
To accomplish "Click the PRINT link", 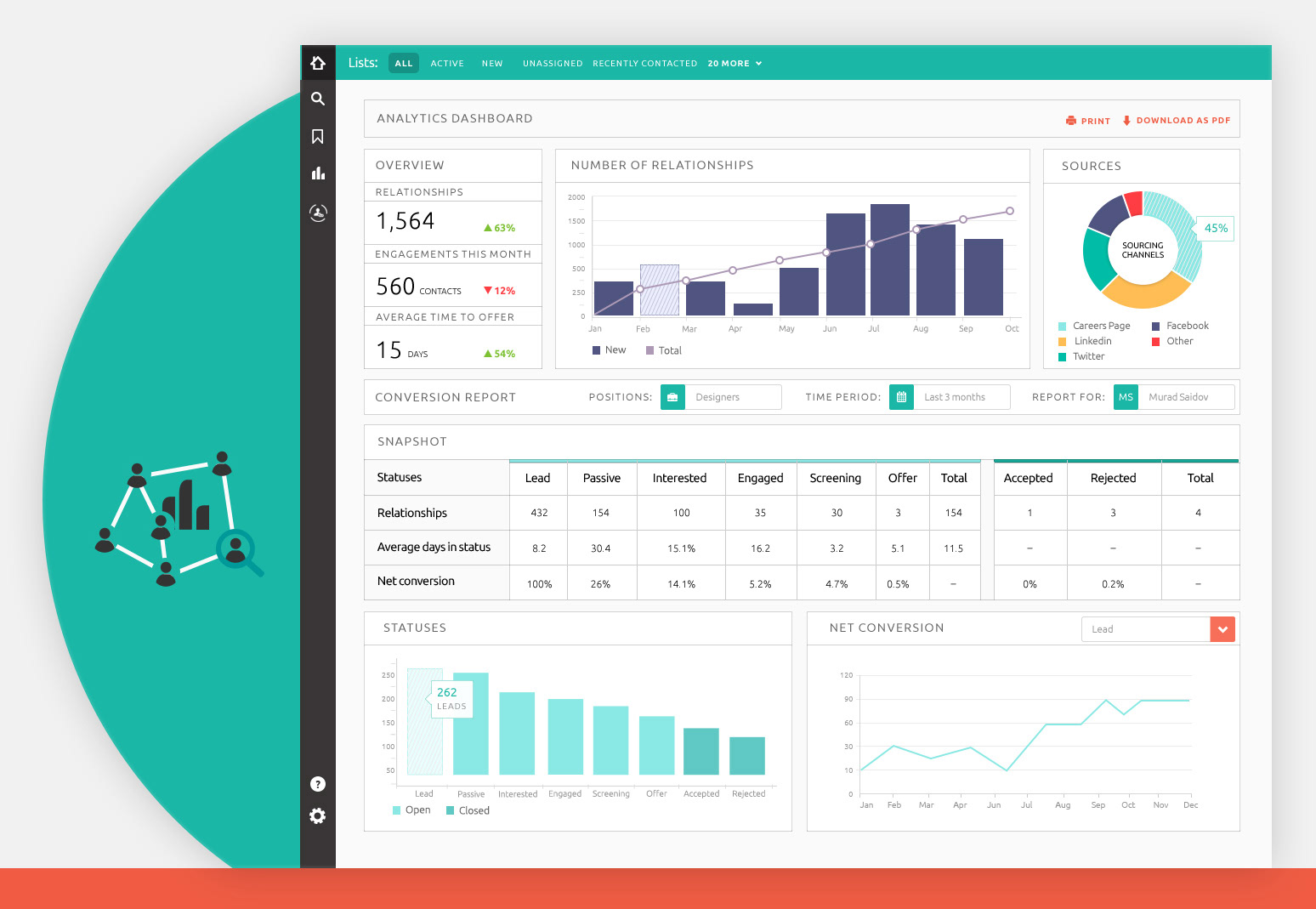I will click(1096, 121).
